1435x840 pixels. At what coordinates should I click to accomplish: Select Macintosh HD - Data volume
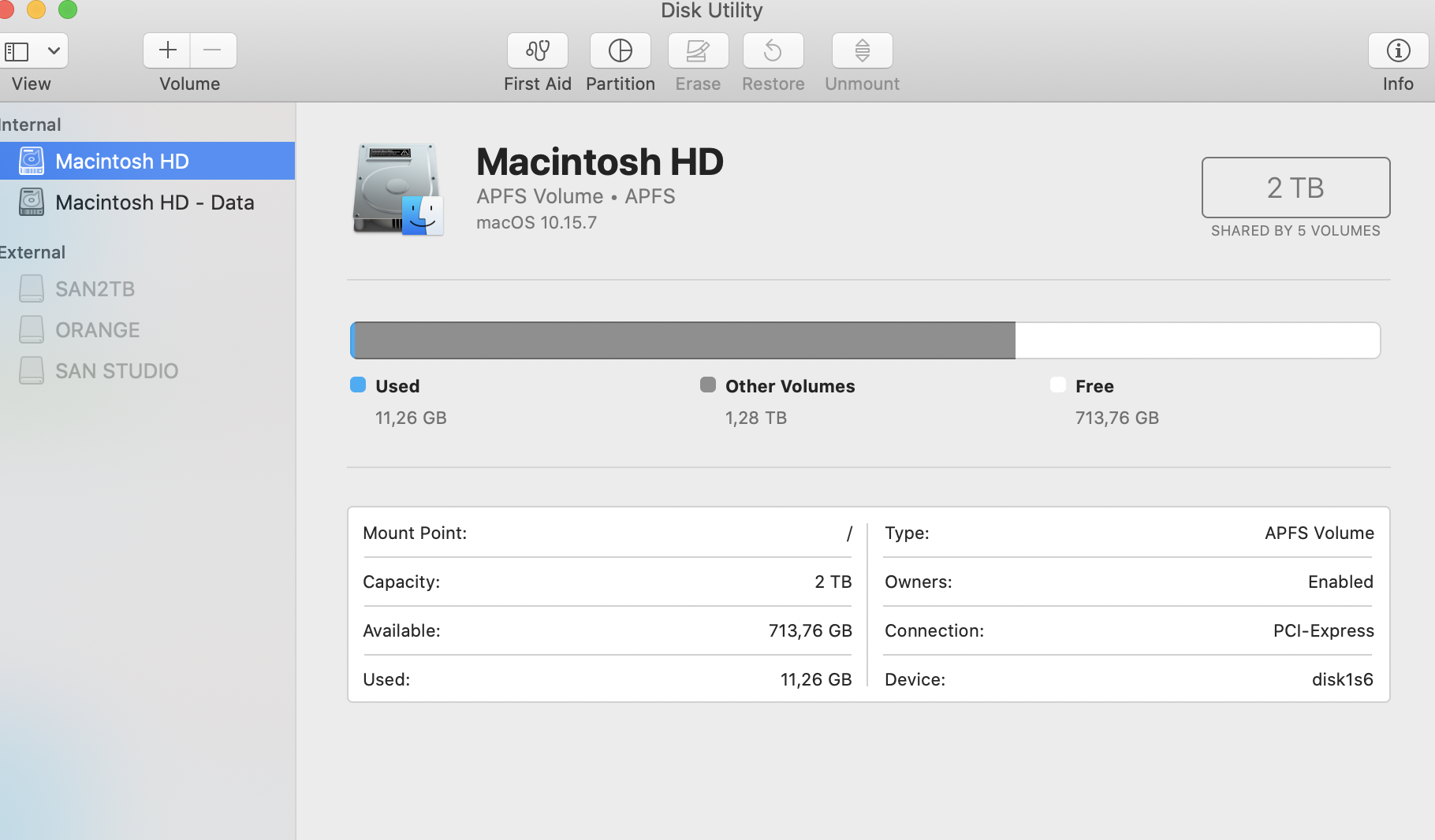click(147, 202)
